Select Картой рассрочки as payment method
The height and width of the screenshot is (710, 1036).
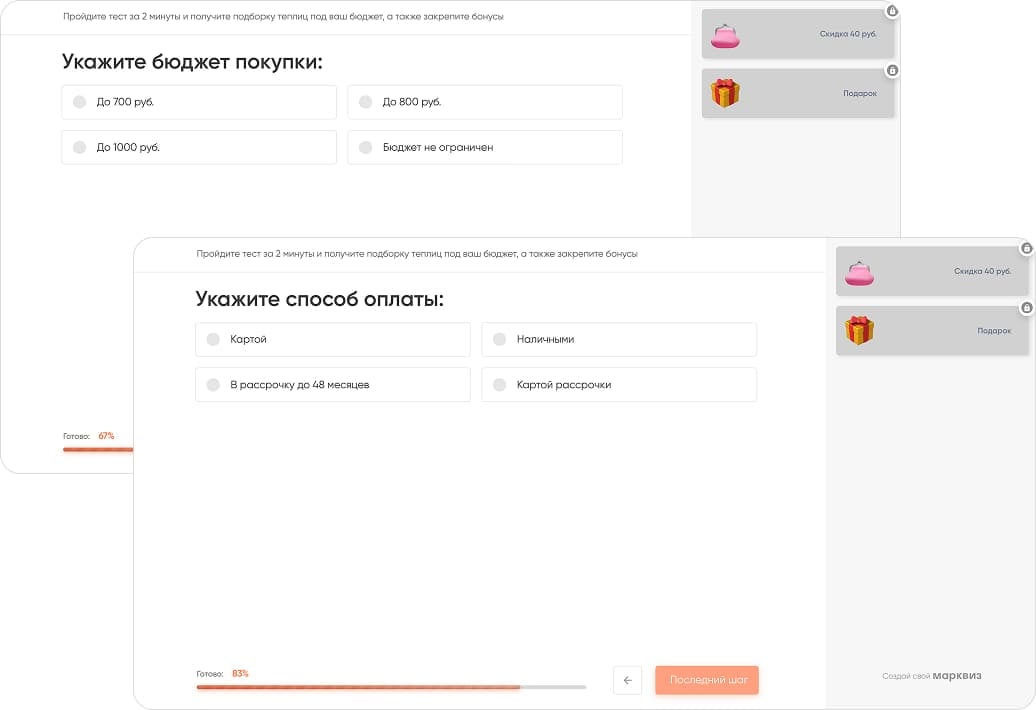619,384
